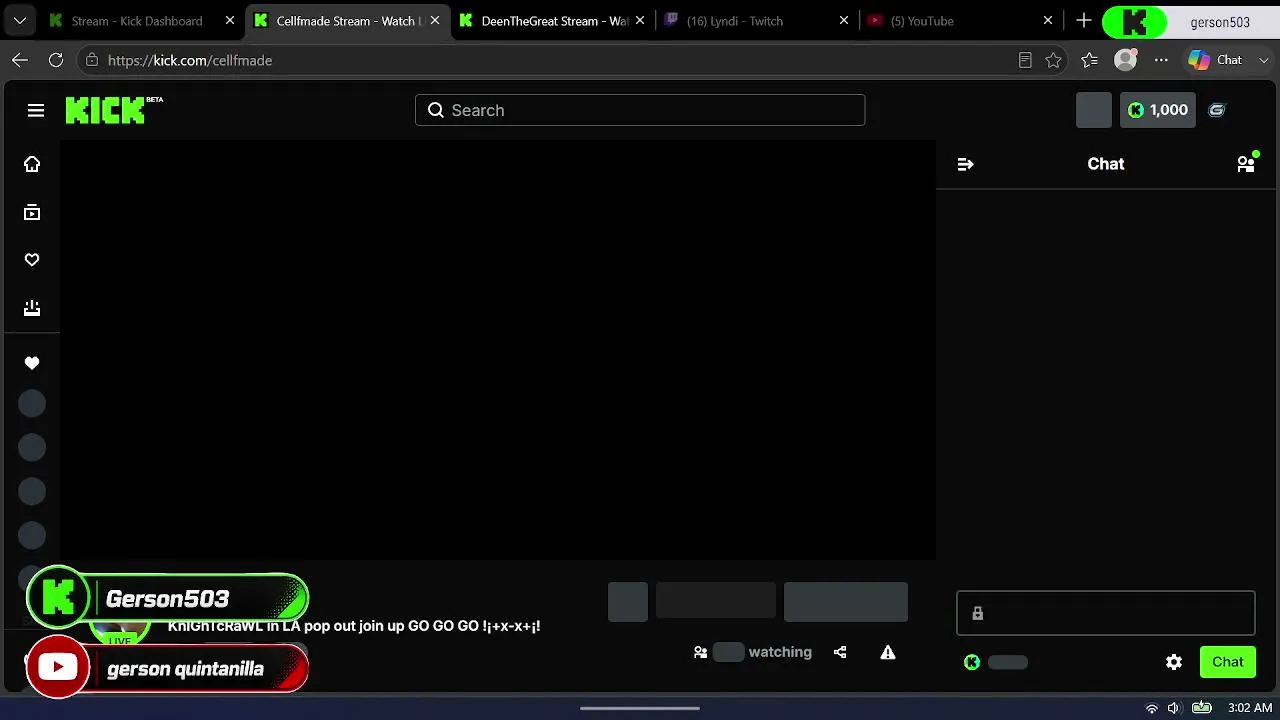This screenshot has height=720, width=1280.
Task: Open reader view icon in address bar
Action: click(x=1025, y=60)
